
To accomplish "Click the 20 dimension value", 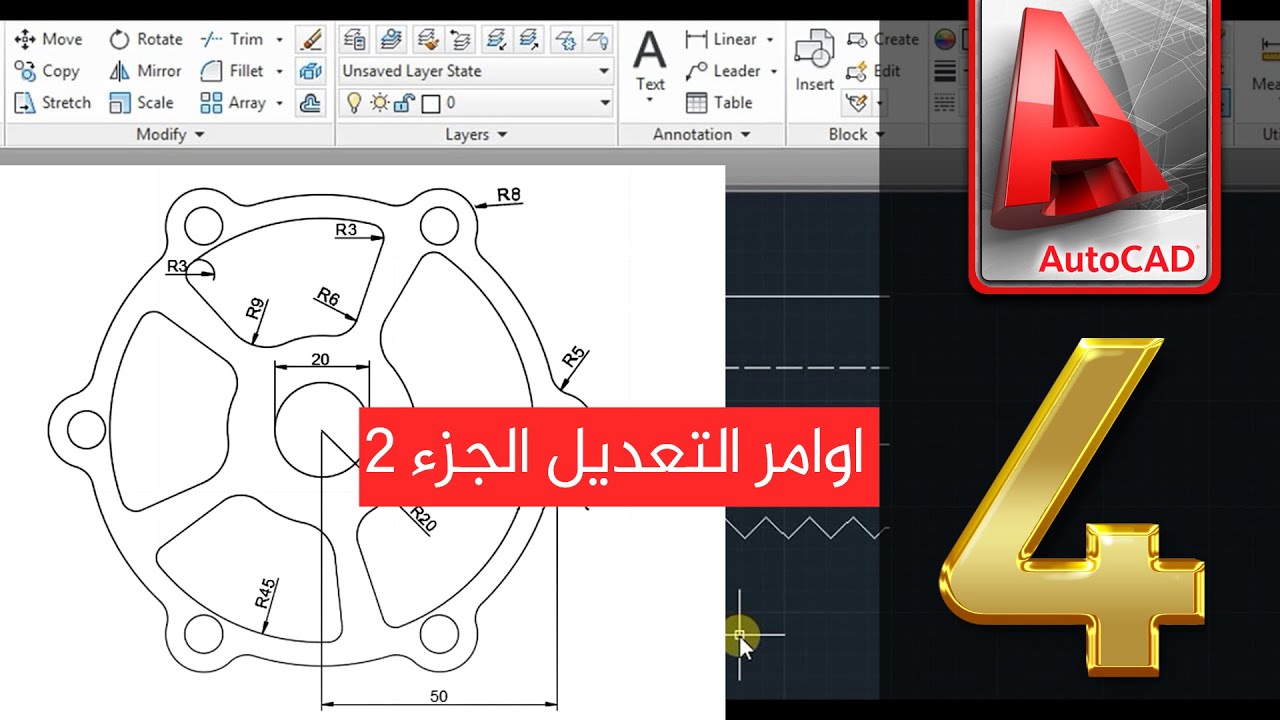I will (320, 359).
